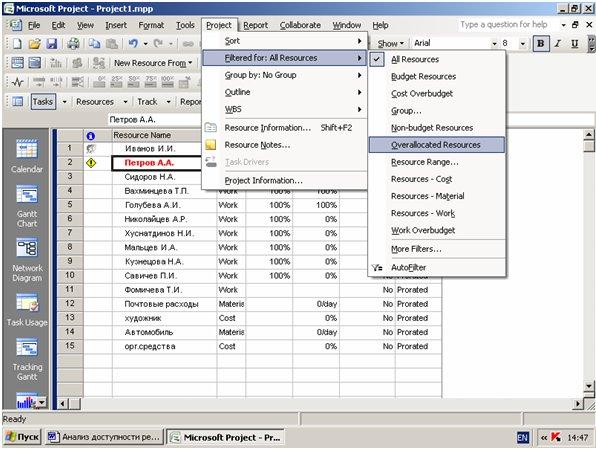Expand the font name Arial dropdown
Image resolution: width=596 pixels, height=449 pixels.
(494, 44)
